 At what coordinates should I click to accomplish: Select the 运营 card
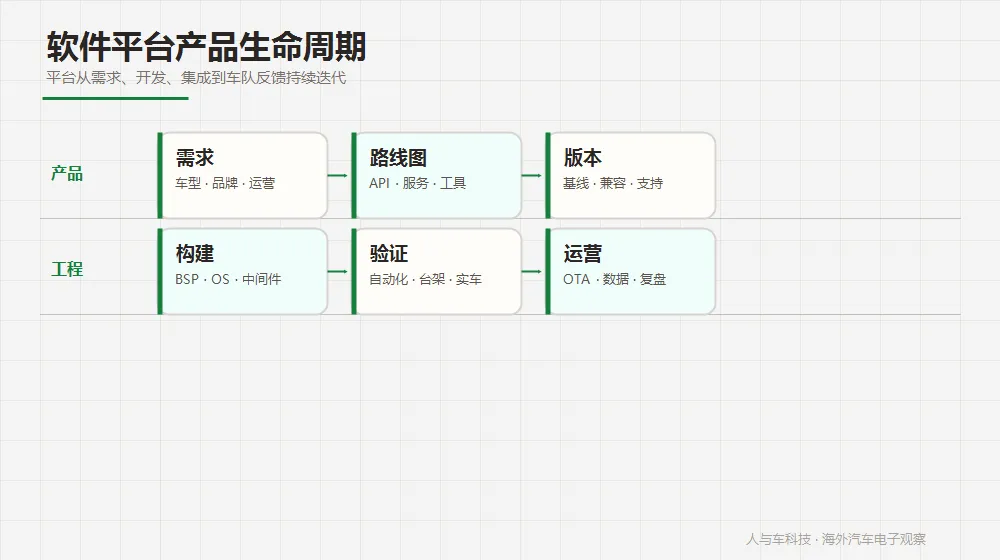631,271
